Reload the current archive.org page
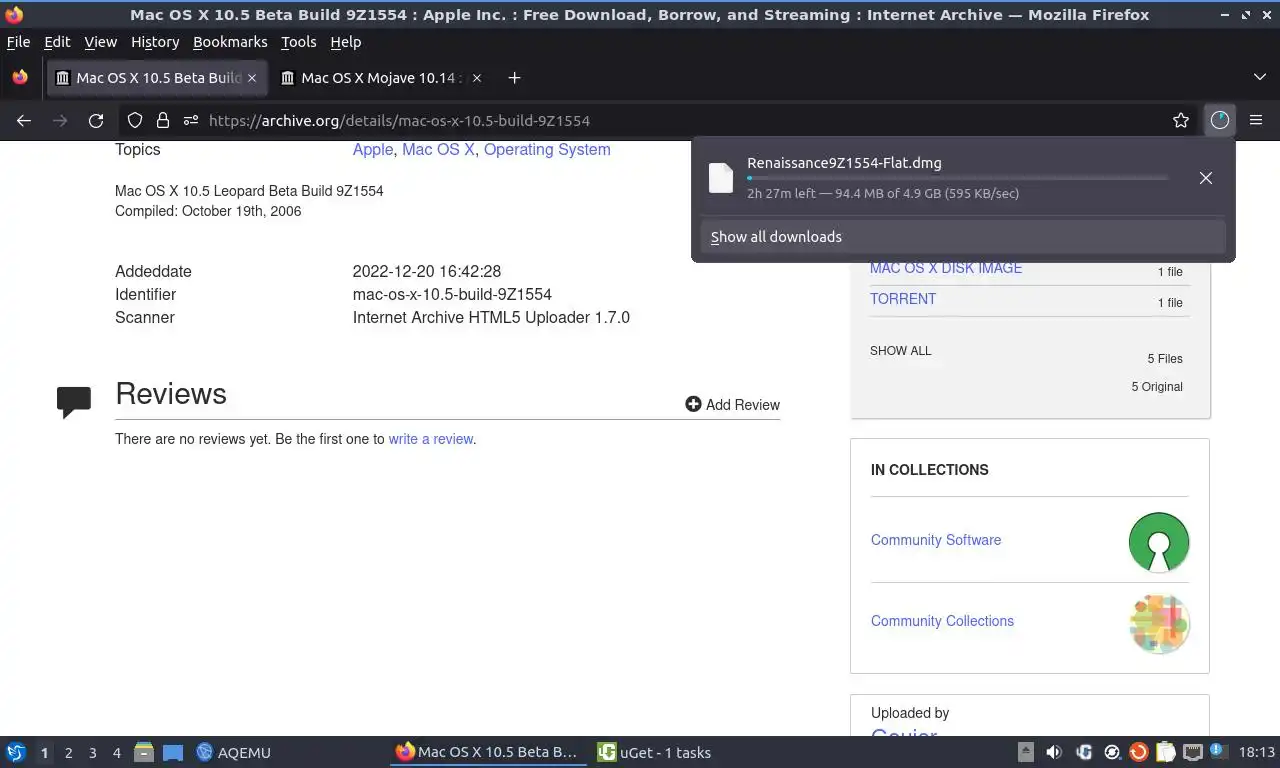Image resolution: width=1280 pixels, height=768 pixels. tap(96, 120)
